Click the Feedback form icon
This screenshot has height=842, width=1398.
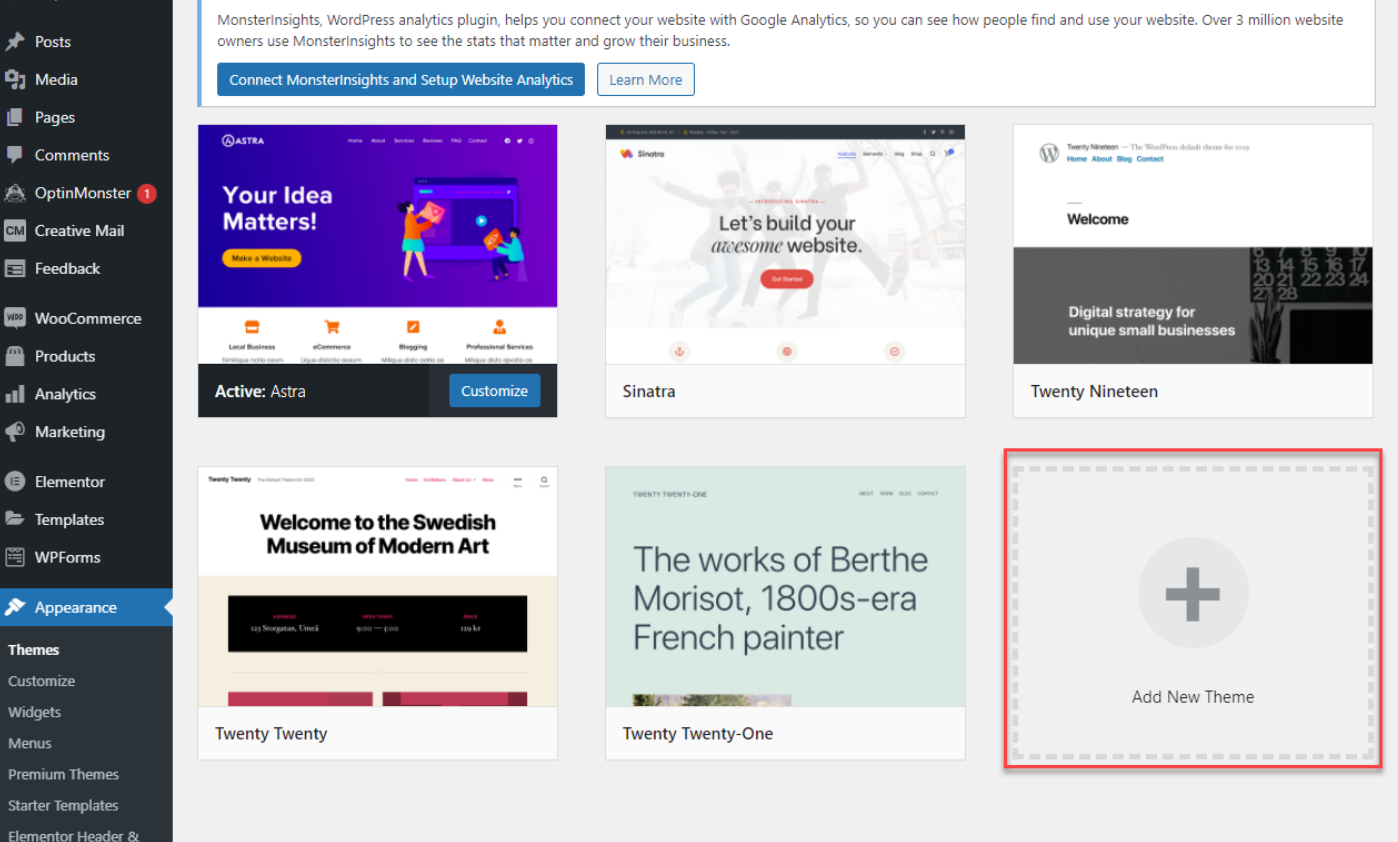point(15,269)
